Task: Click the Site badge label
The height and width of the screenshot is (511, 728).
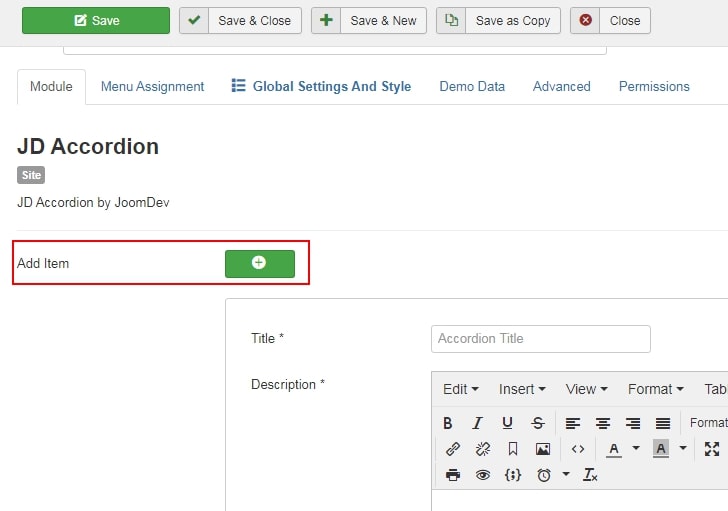Action: (x=31, y=175)
